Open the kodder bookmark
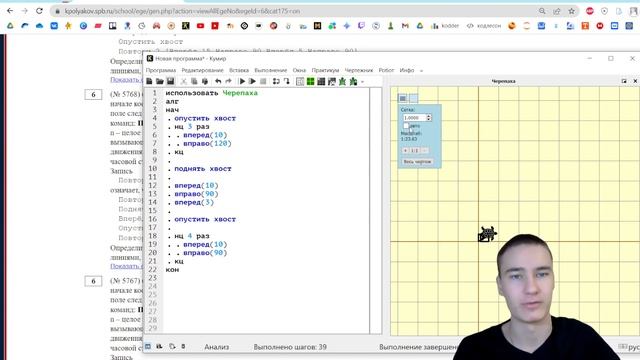Viewport: 640px width, 360px height. pos(445,26)
